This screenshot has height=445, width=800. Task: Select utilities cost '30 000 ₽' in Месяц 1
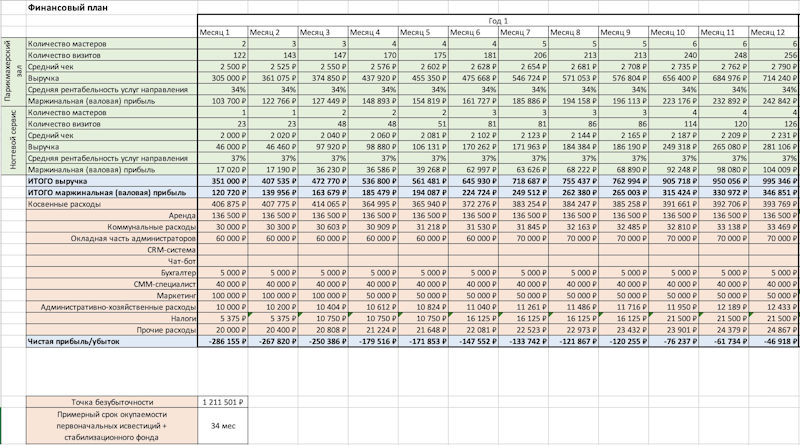click(x=222, y=227)
